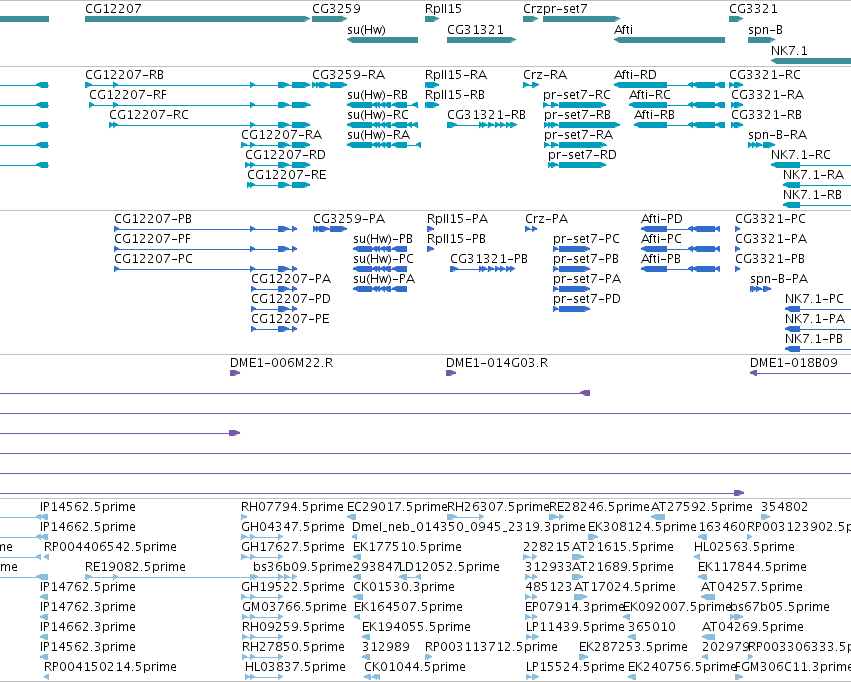This screenshot has height=682, width=851.
Task: Select the IP14562.5prime EST label
Action: pos(88,507)
